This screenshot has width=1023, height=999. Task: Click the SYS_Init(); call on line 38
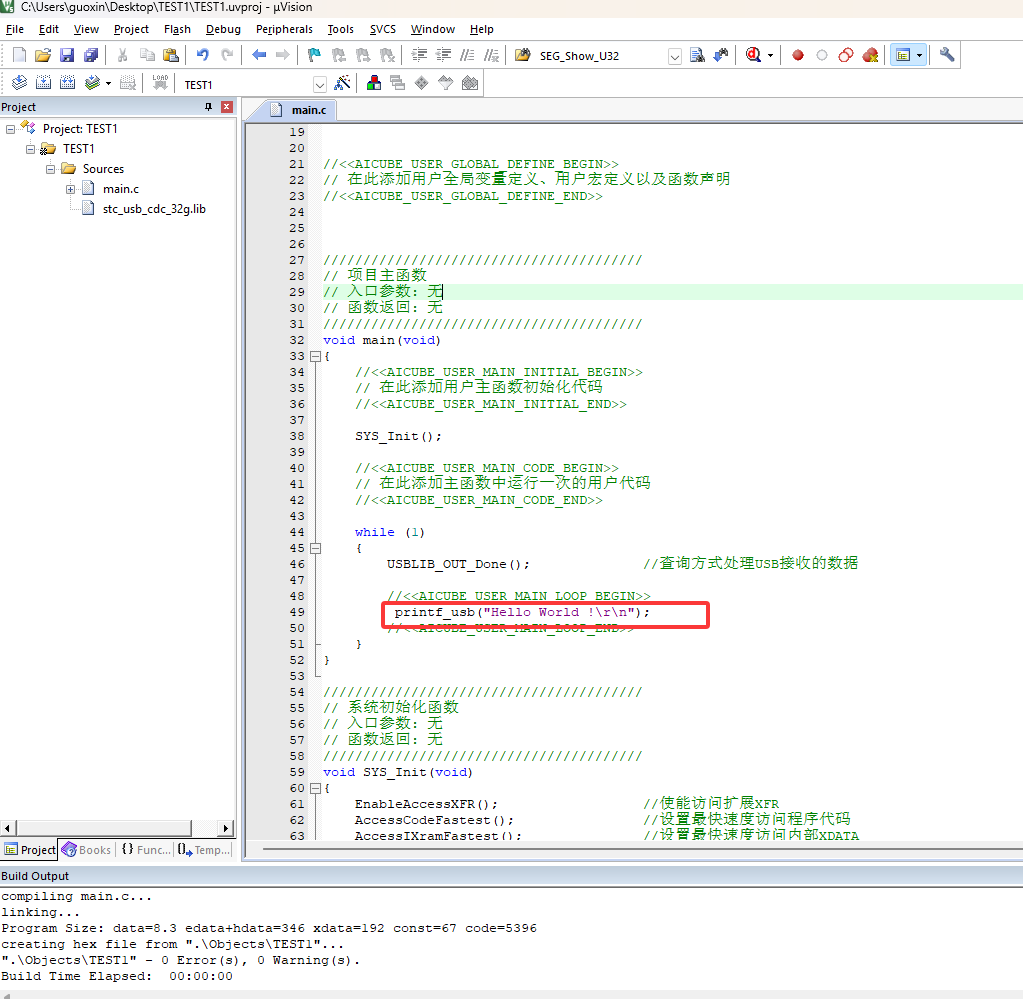pyautogui.click(x=398, y=437)
